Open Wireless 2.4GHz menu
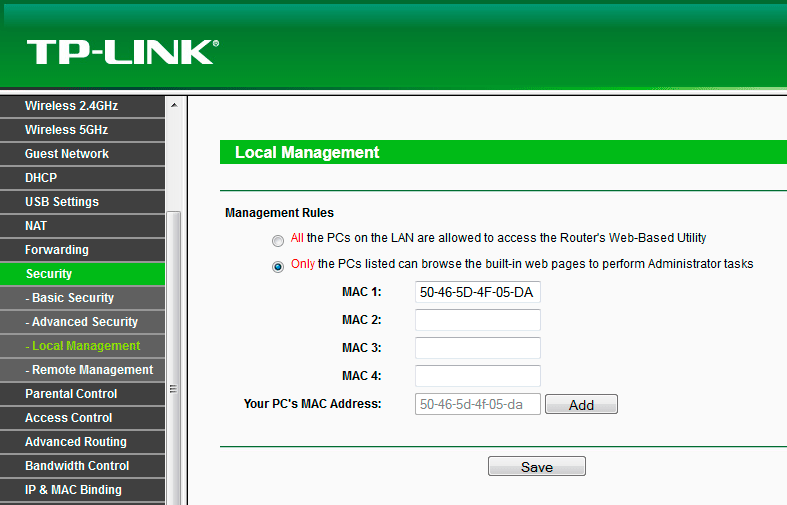Screen dimensions: 787x505 (70, 106)
